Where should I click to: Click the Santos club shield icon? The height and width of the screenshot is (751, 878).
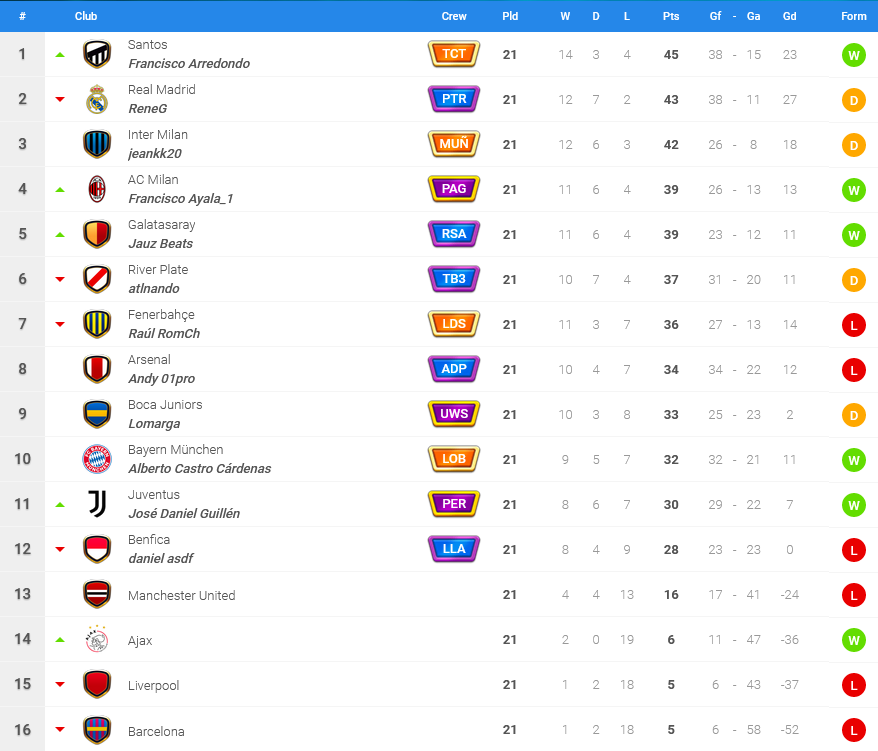click(x=97, y=54)
